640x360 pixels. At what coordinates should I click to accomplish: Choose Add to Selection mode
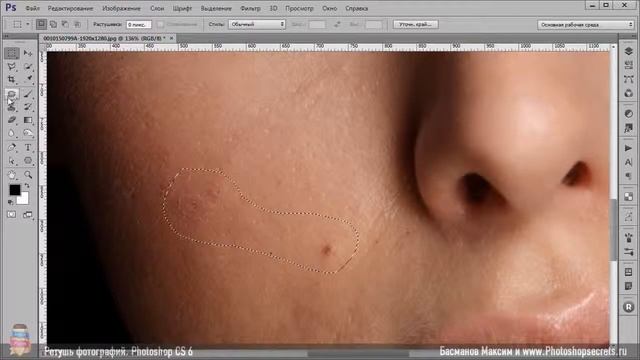point(53,24)
